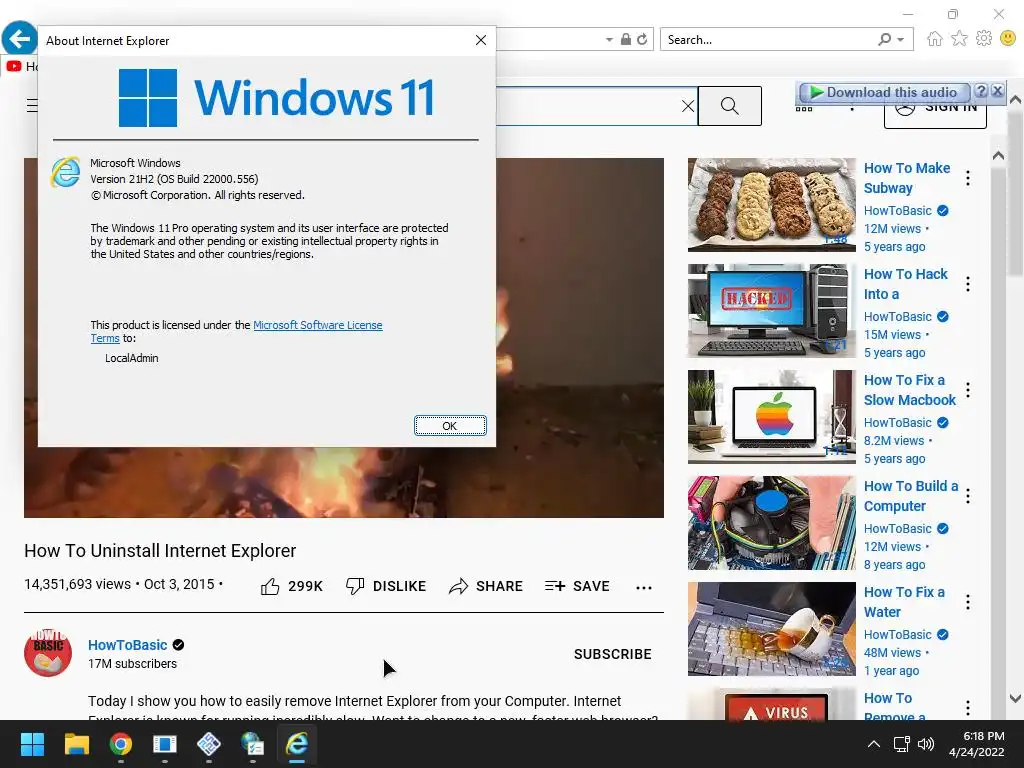The image size is (1024, 768).
Task: Open Favorites star icon
Action: click(959, 39)
